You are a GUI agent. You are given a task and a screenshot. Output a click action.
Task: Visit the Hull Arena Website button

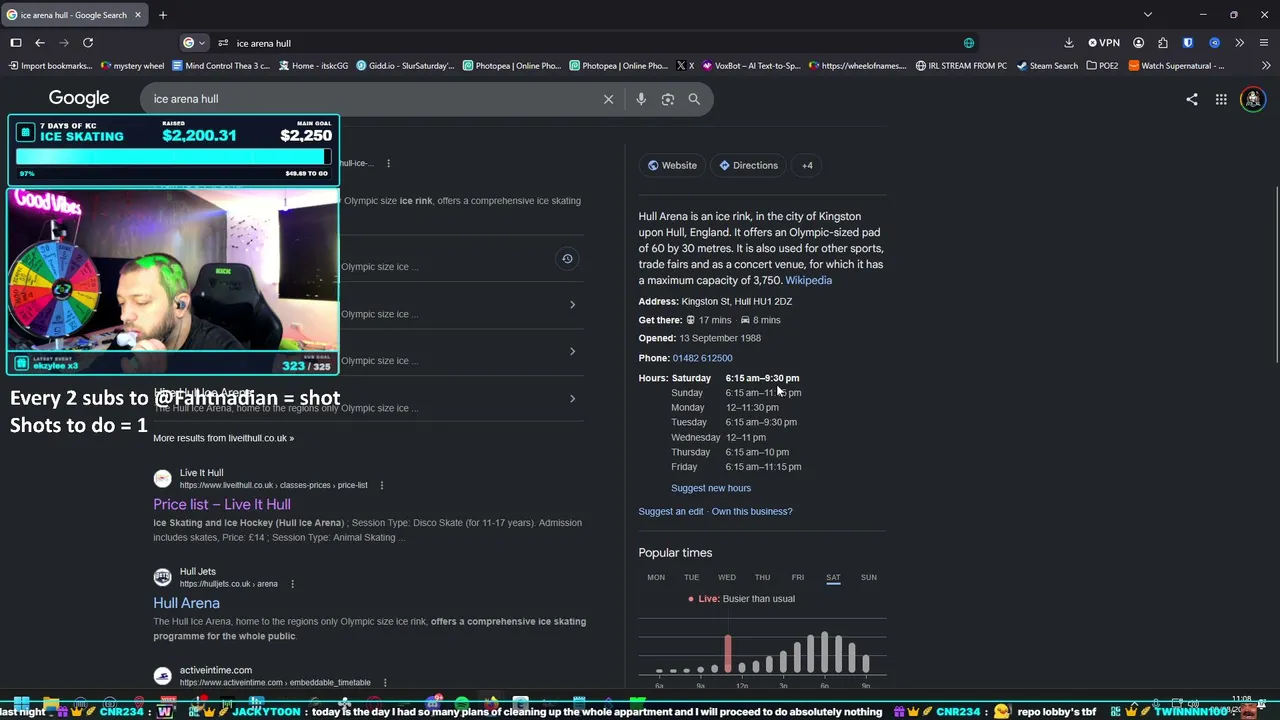click(x=672, y=165)
